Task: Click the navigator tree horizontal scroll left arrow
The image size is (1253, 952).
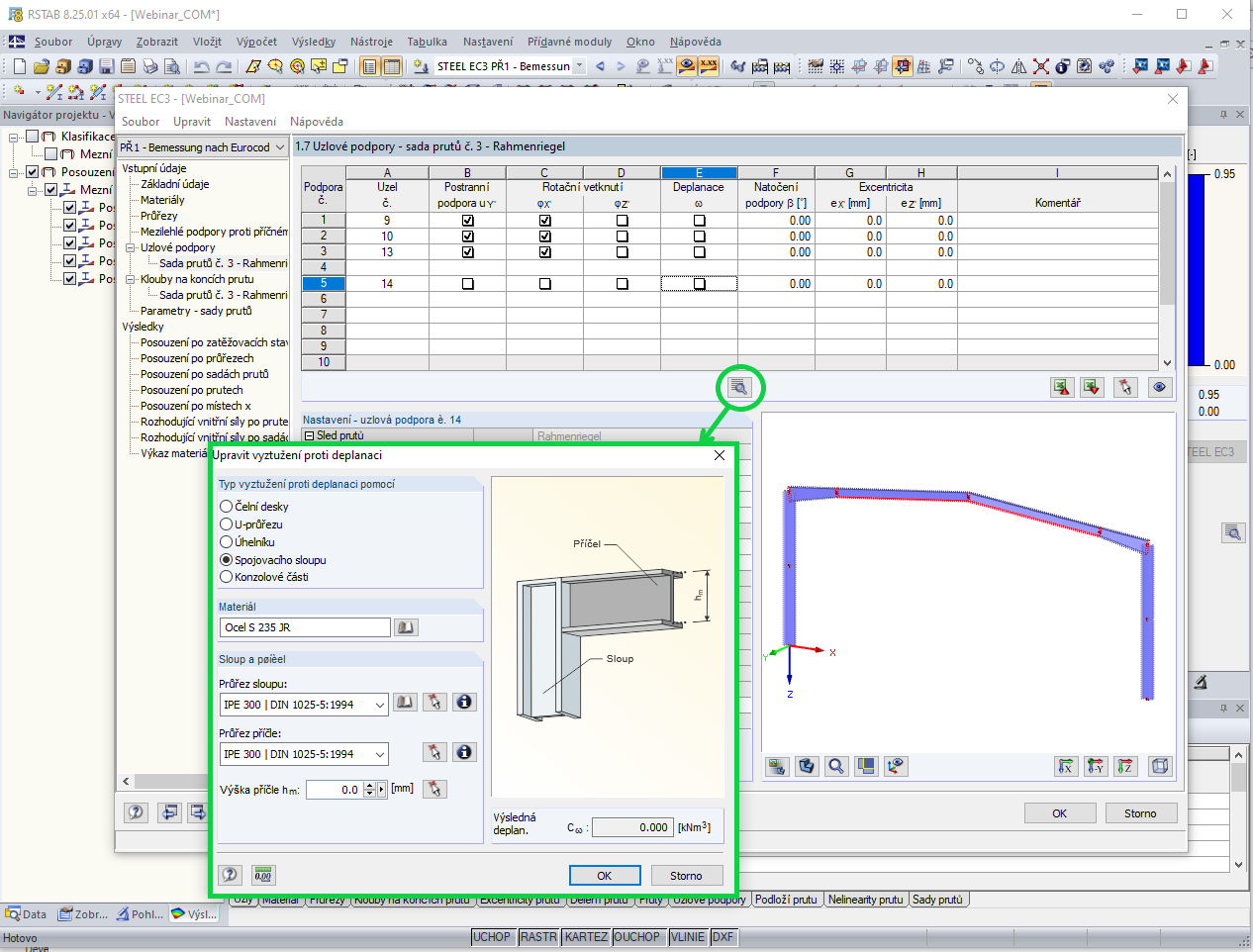Action: 126,781
